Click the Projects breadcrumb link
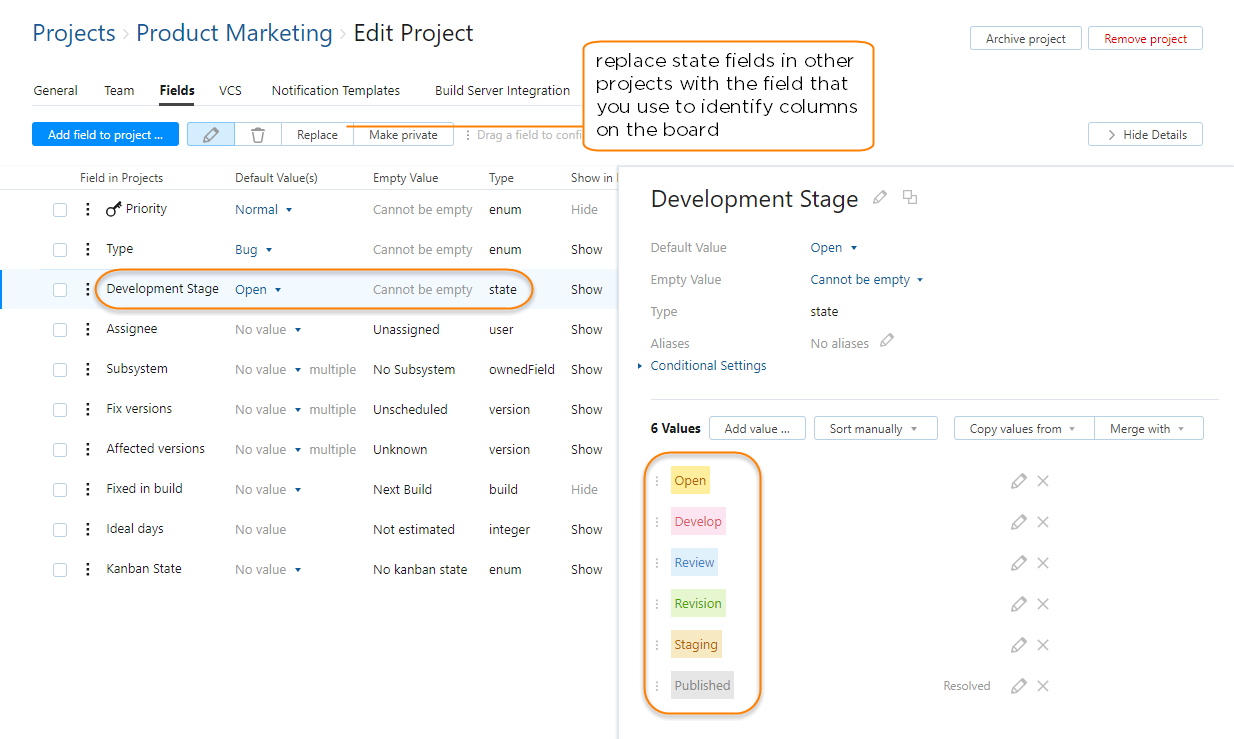The image size is (1234, 739). [74, 33]
